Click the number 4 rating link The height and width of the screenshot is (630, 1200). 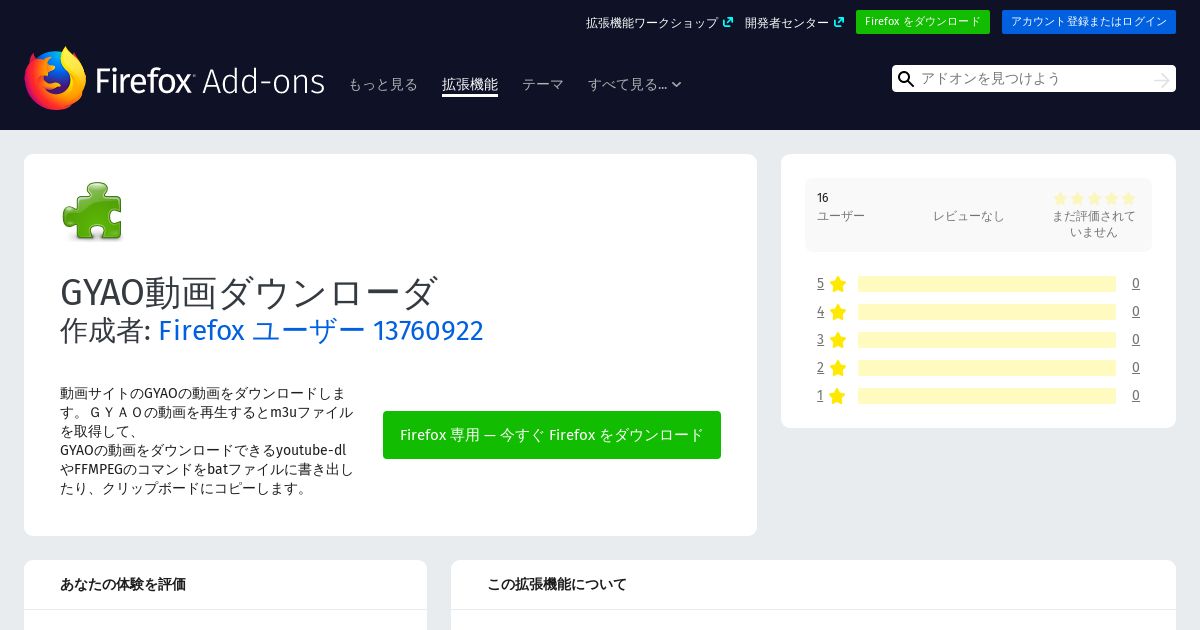pos(820,312)
